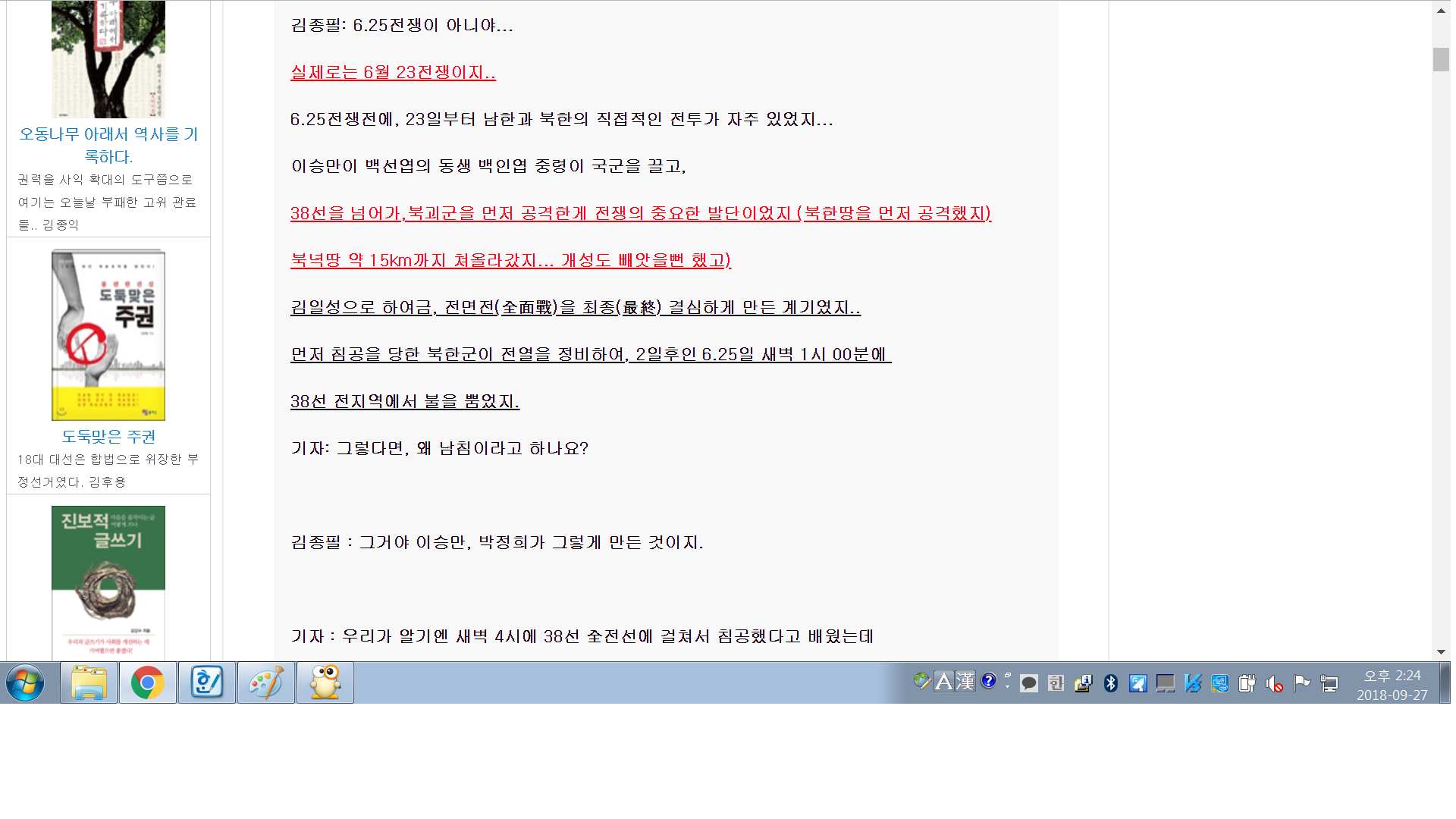Click IME help question mark icon
Image resolution: width=1456 pixels, height=819 pixels.
point(988,681)
